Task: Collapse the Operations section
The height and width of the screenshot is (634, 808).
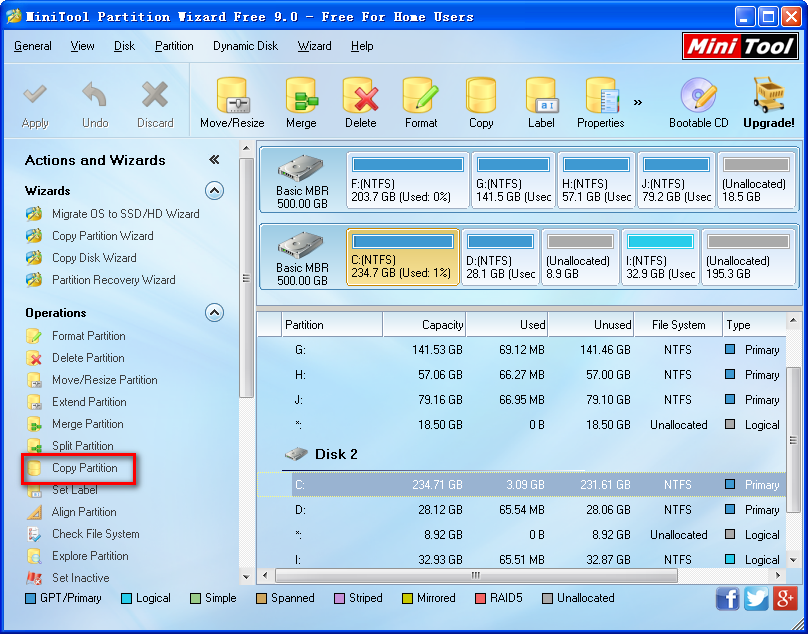Action: 214,312
